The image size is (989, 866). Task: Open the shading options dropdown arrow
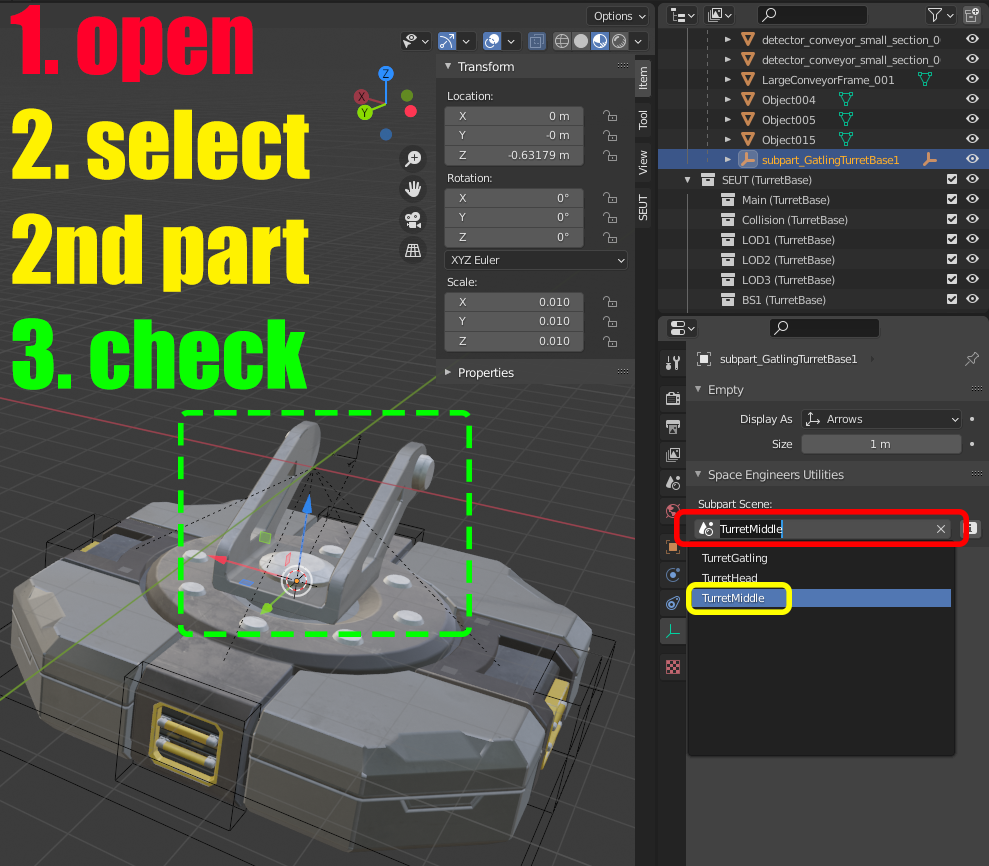coord(638,42)
